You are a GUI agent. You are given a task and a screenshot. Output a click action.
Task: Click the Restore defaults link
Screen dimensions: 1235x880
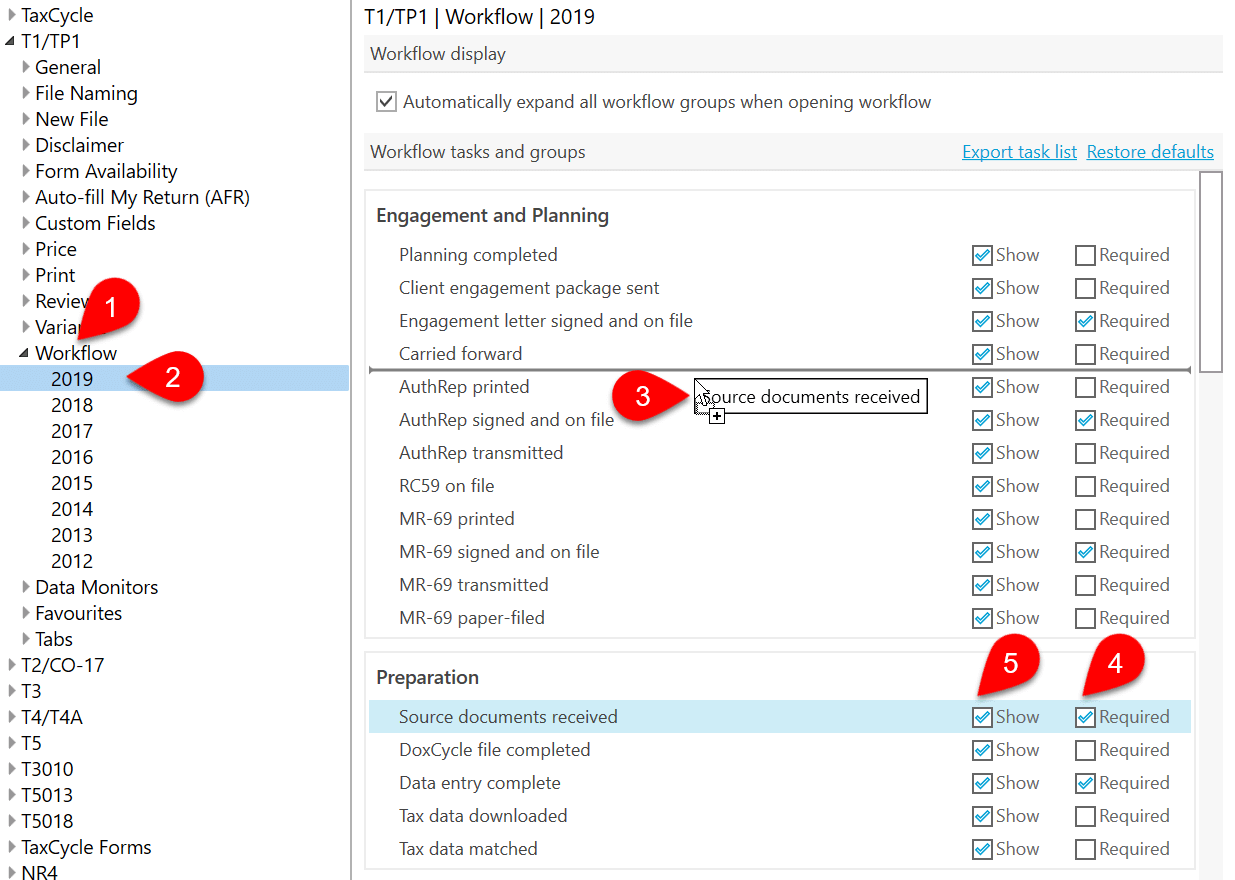pyautogui.click(x=1150, y=152)
